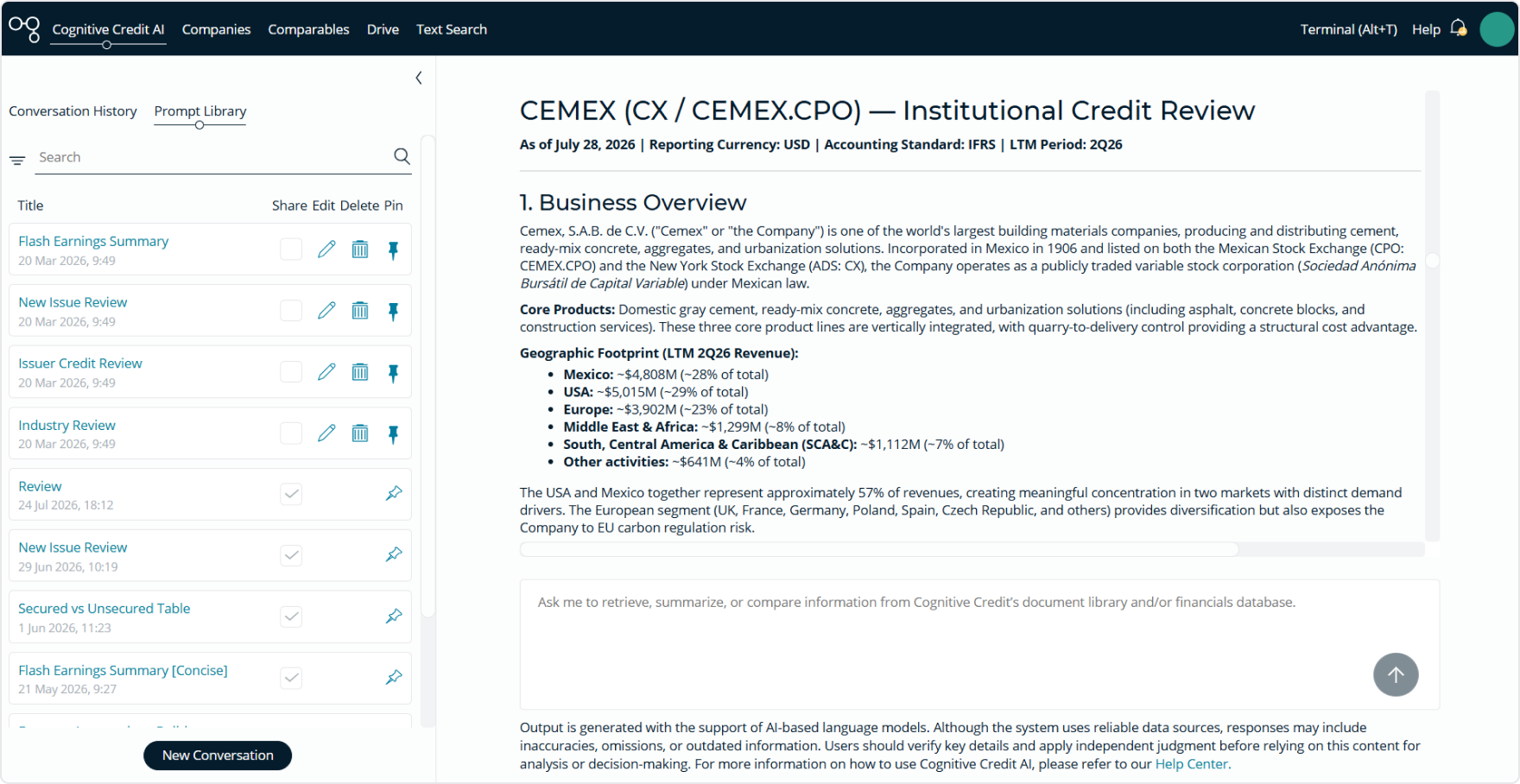Click the Title column header
The image size is (1520, 784).
[30, 205]
